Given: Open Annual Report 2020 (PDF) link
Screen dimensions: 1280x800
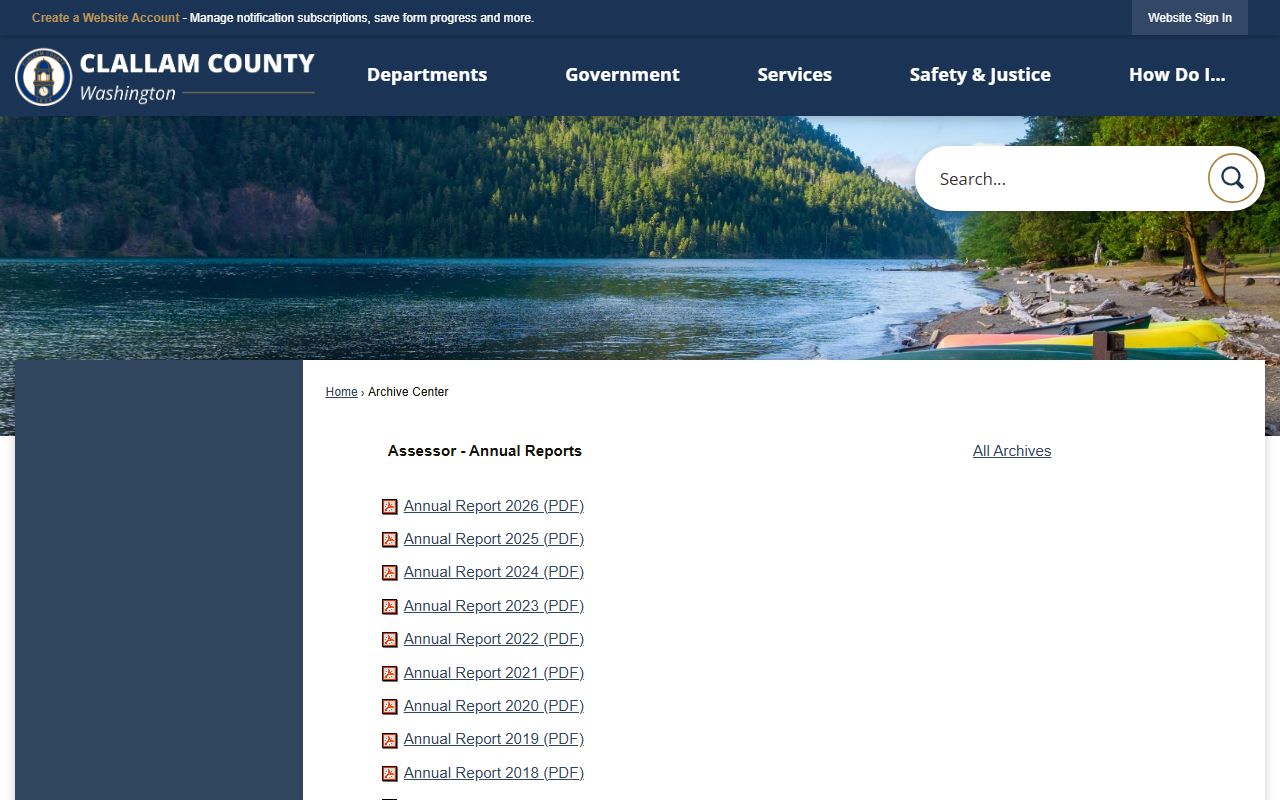Looking at the screenshot, I should point(494,706).
